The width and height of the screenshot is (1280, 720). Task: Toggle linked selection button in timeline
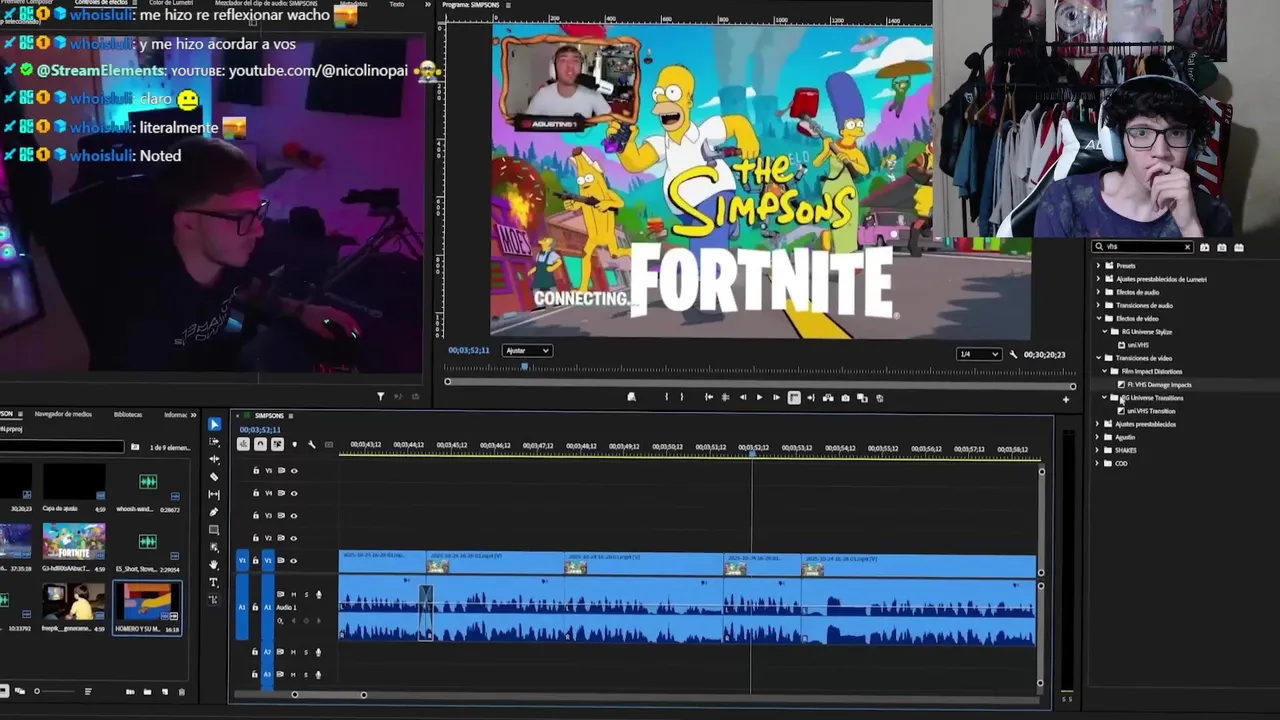277,444
